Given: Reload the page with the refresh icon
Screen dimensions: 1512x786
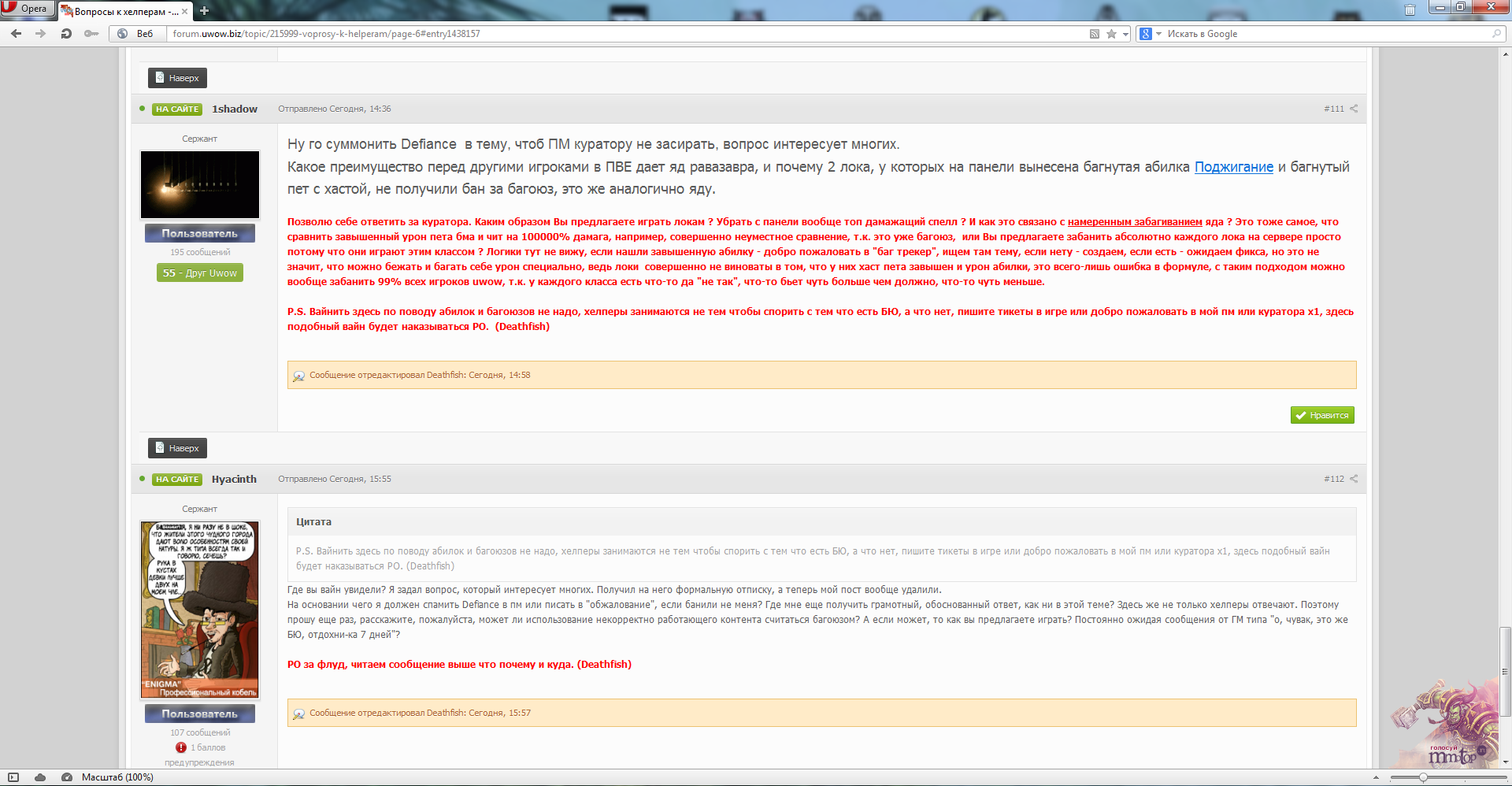Looking at the screenshot, I should pyautogui.click(x=66, y=34).
